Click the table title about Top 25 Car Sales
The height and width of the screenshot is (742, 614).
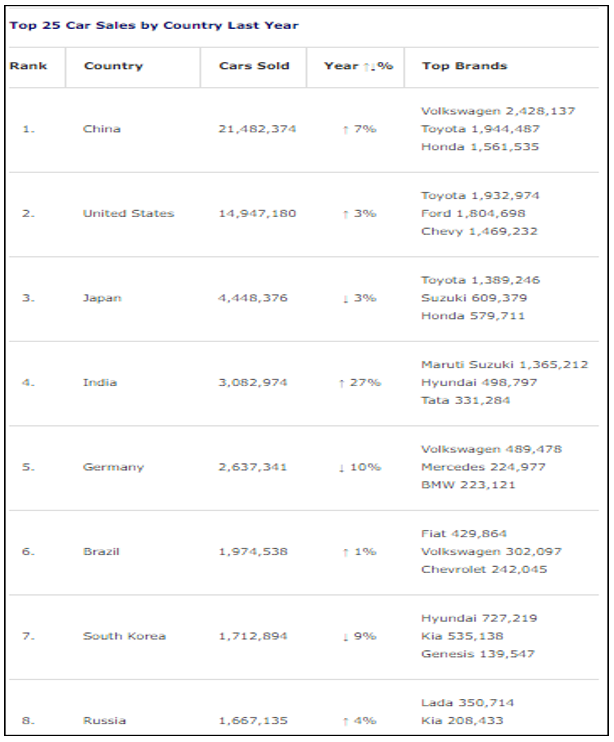154,25
